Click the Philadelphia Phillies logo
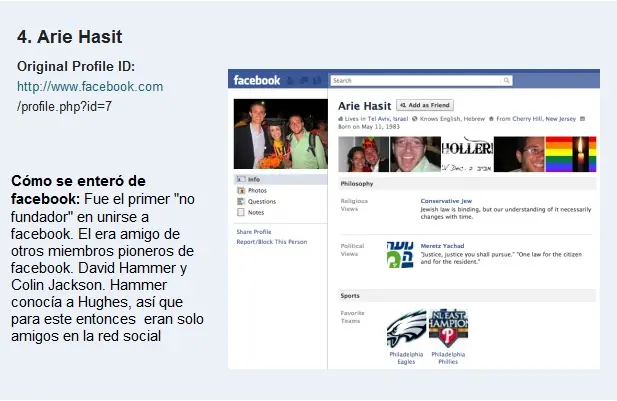The image size is (617, 401). point(448,328)
